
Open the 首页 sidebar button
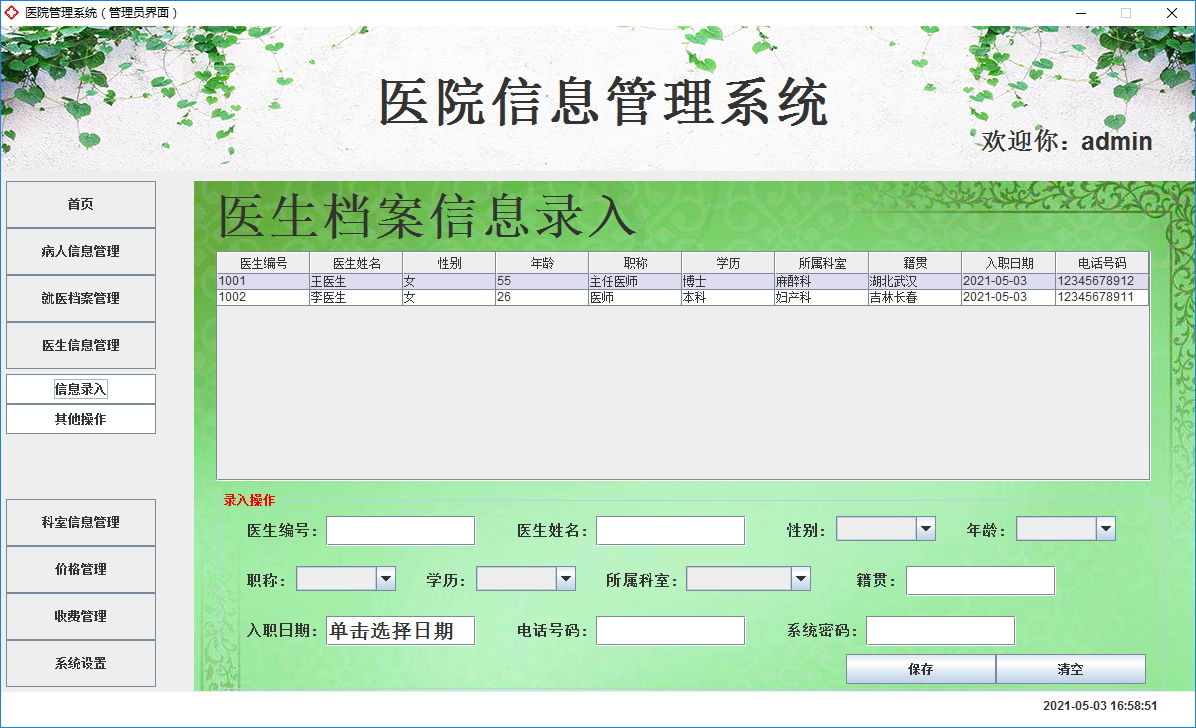81,205
